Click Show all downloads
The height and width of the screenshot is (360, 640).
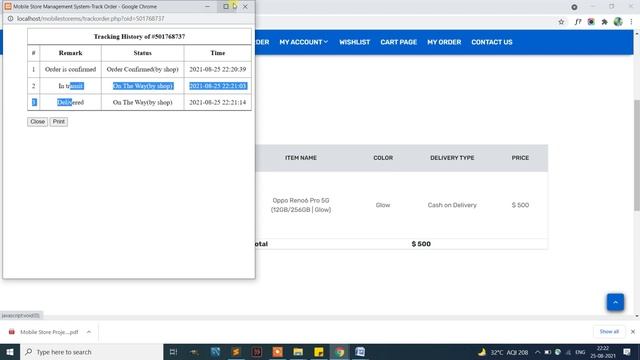pyautogui.click(x=609, y=331)
